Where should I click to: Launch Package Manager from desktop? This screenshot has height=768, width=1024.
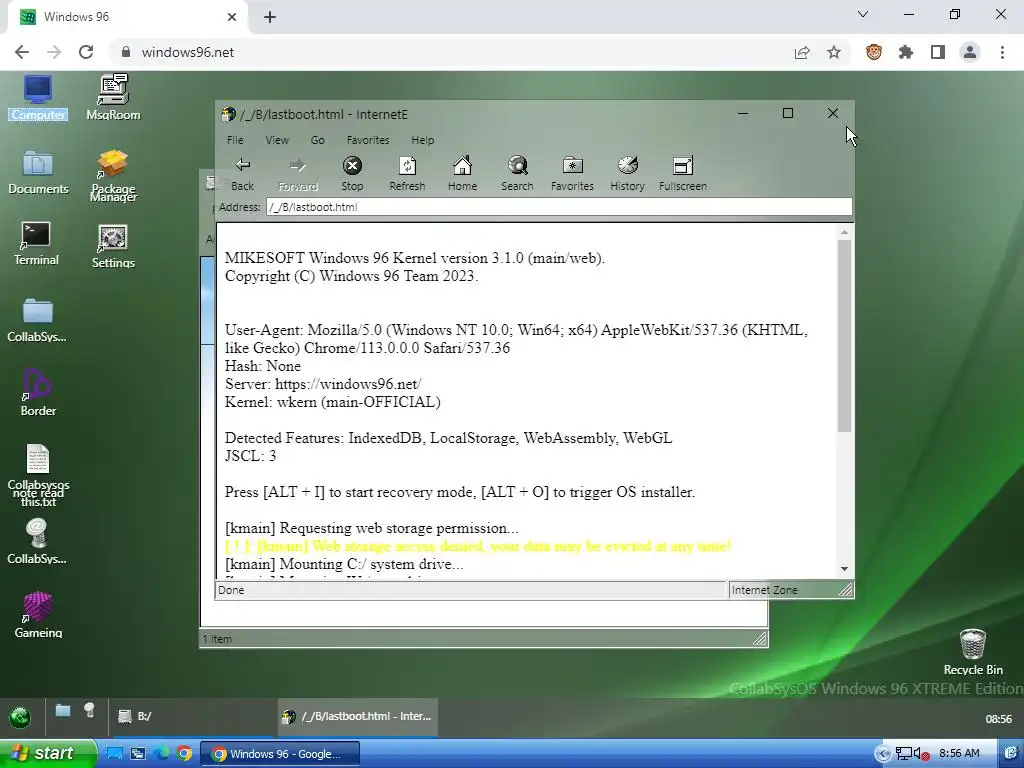coord(113,176)
